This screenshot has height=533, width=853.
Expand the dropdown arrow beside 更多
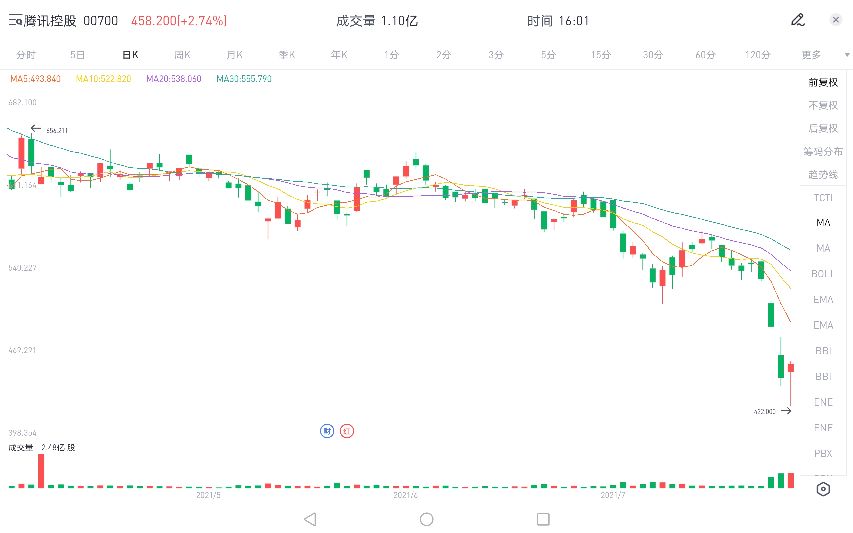(x=846, y=55)
